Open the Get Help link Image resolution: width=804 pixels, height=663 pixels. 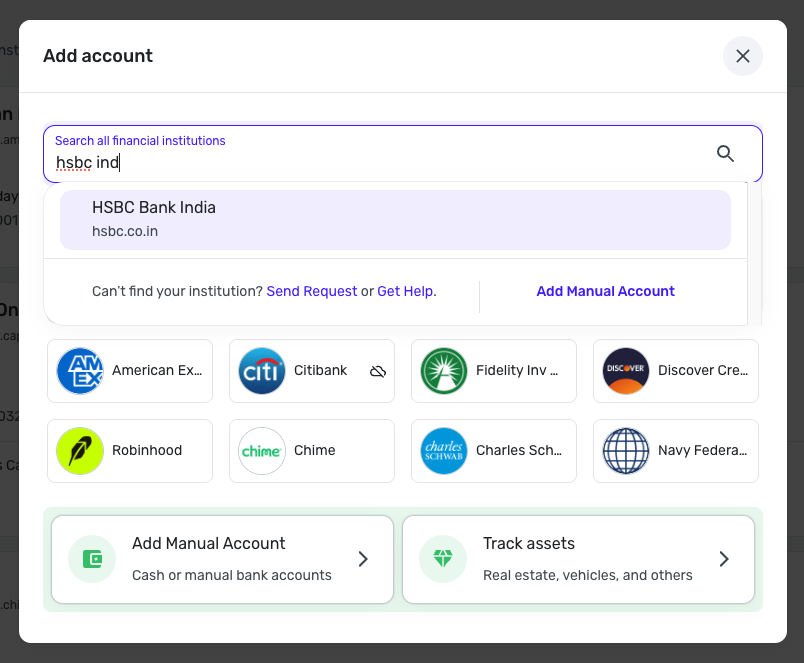[x=406, y=291]
